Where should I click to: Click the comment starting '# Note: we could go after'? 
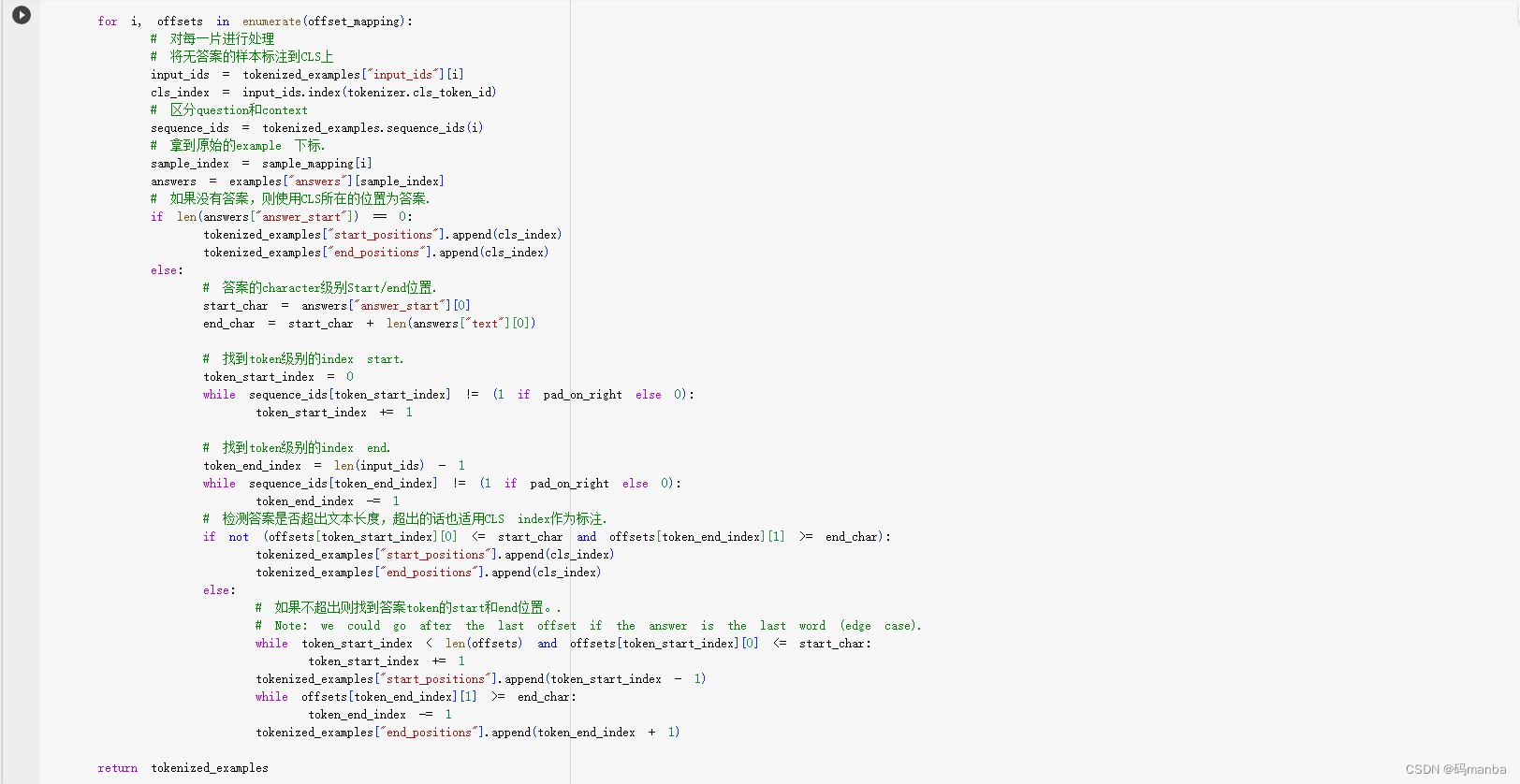pos(589,626)
